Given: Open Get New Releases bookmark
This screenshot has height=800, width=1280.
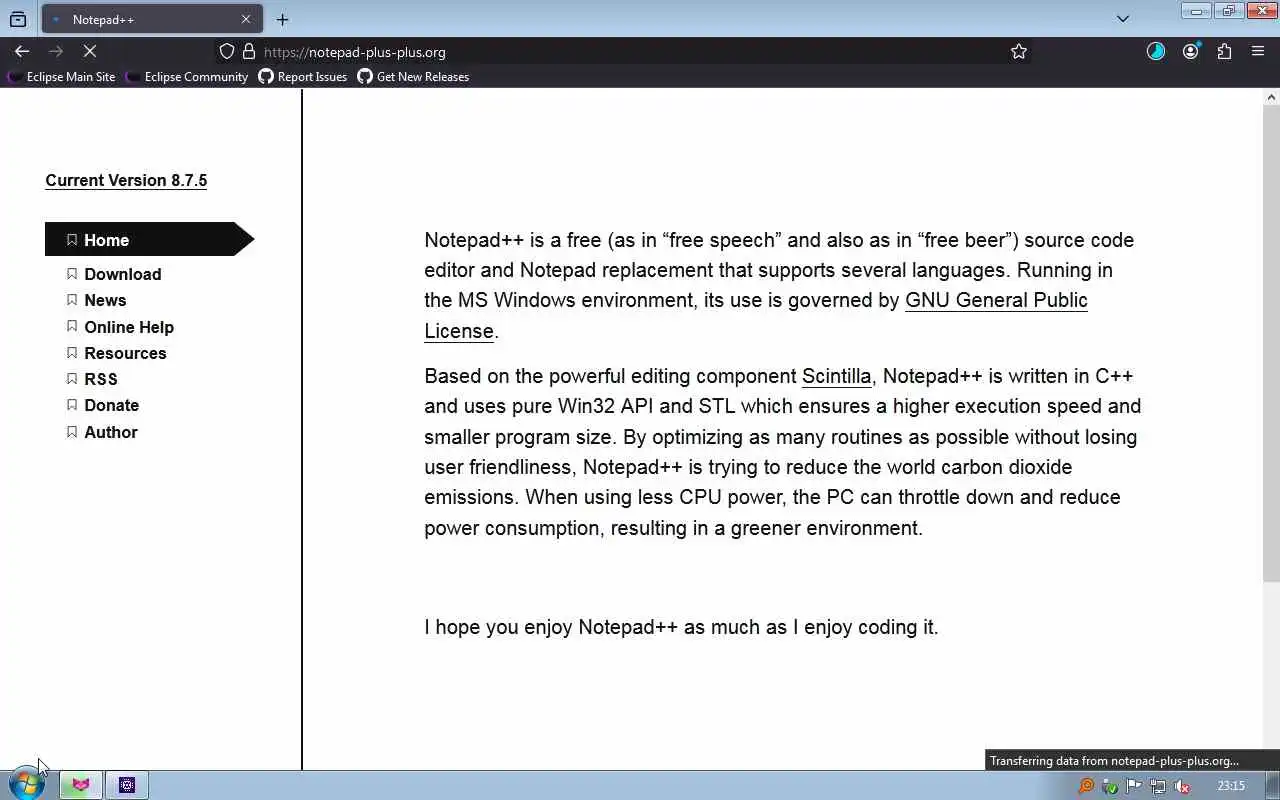Looking at the screenshot, I should pos(413,77).
